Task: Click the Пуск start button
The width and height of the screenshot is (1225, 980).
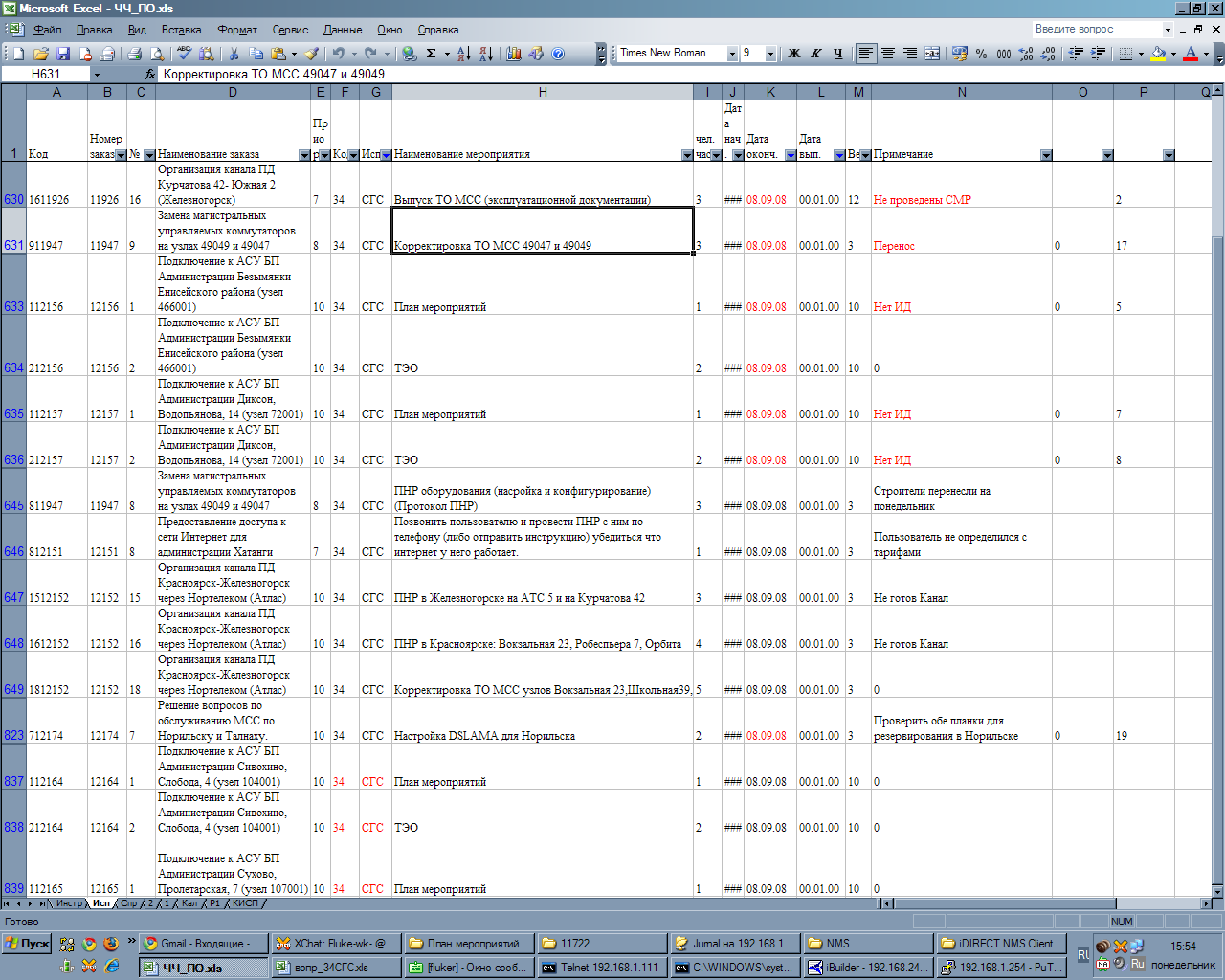Action: 28,944
